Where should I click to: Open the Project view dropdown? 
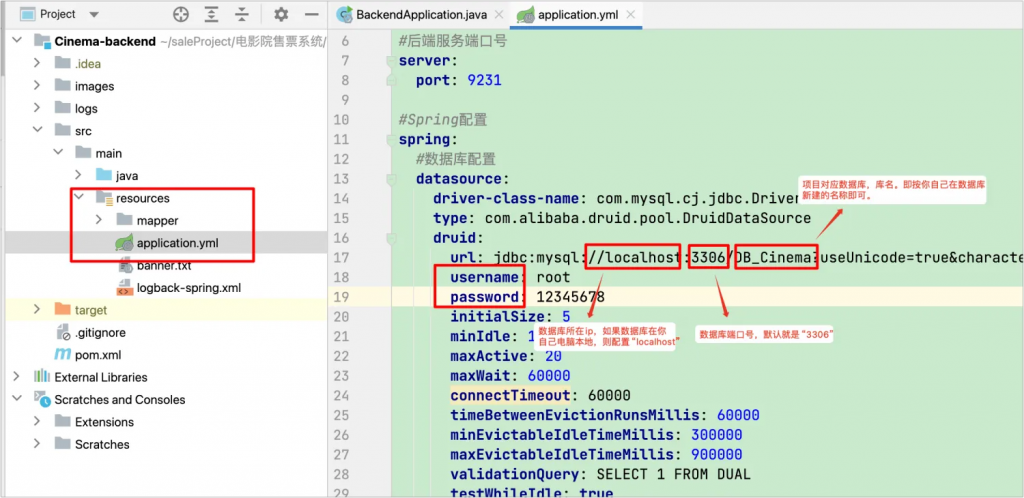94,15
